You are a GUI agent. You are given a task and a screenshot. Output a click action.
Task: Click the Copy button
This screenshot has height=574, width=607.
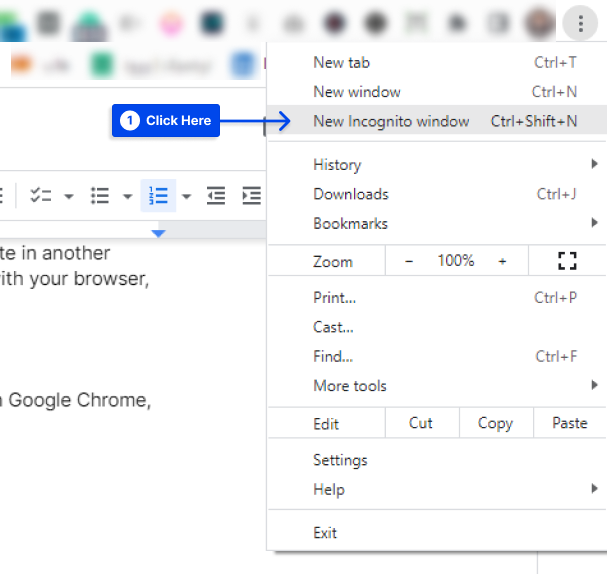(x=496, y=423)
